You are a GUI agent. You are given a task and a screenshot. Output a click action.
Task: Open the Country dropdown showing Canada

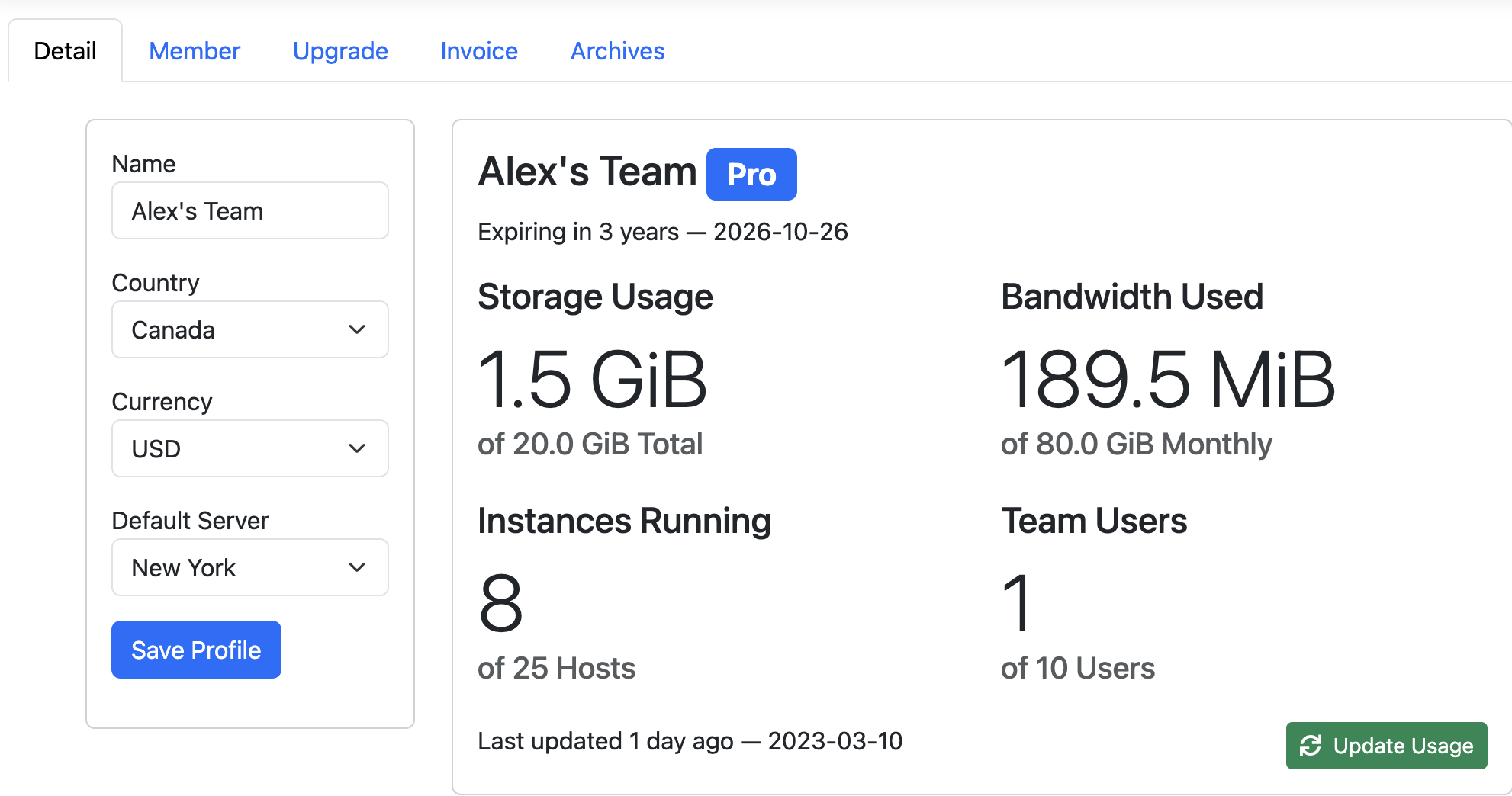click(249, 329)
